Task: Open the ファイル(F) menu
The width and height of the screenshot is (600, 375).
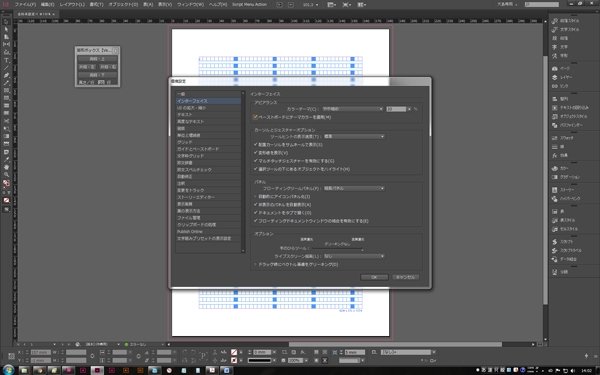Action: [x=25, y=5]
